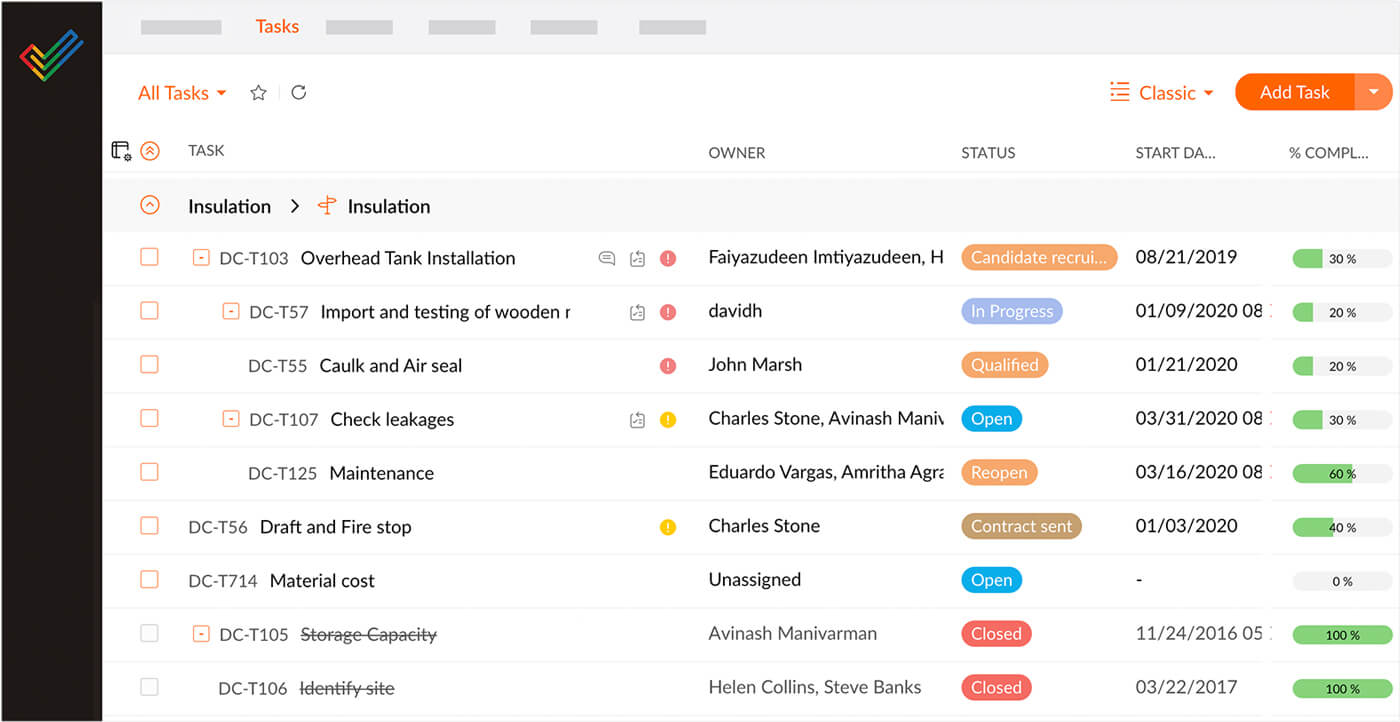Click the Zoho Projects logo icon
Viewport: 1400px width, 722px height.
click(51, 54)
